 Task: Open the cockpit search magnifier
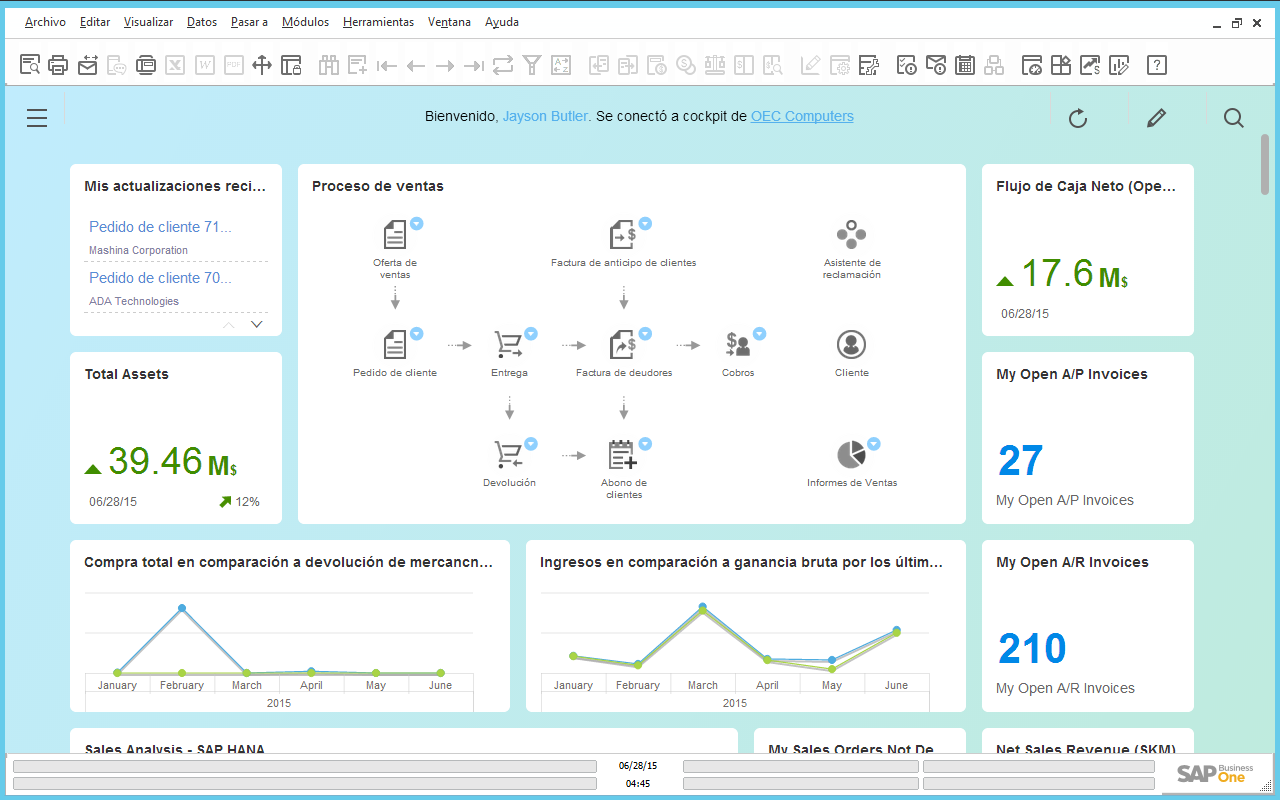pos(1234,118)
